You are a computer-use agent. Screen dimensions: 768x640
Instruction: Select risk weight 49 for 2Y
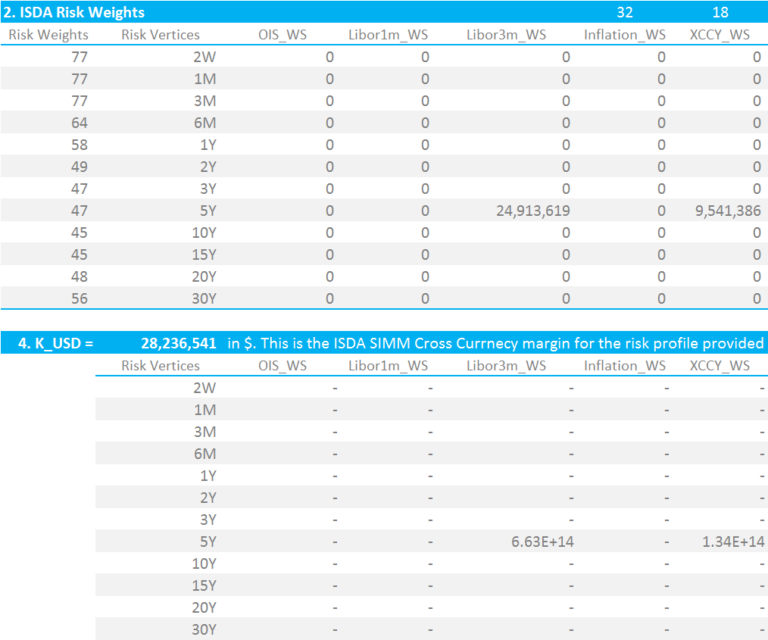coord(79,167)
